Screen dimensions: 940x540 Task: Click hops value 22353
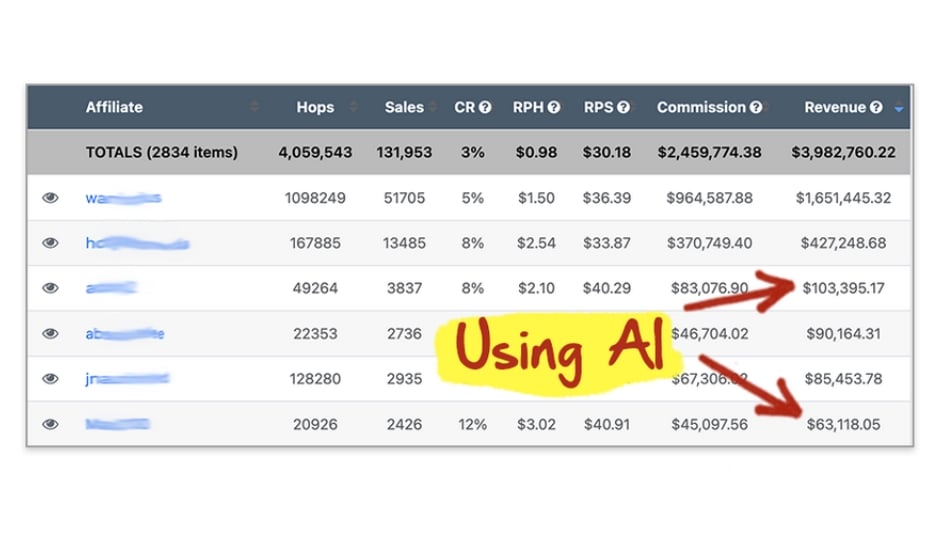[315, 333]
